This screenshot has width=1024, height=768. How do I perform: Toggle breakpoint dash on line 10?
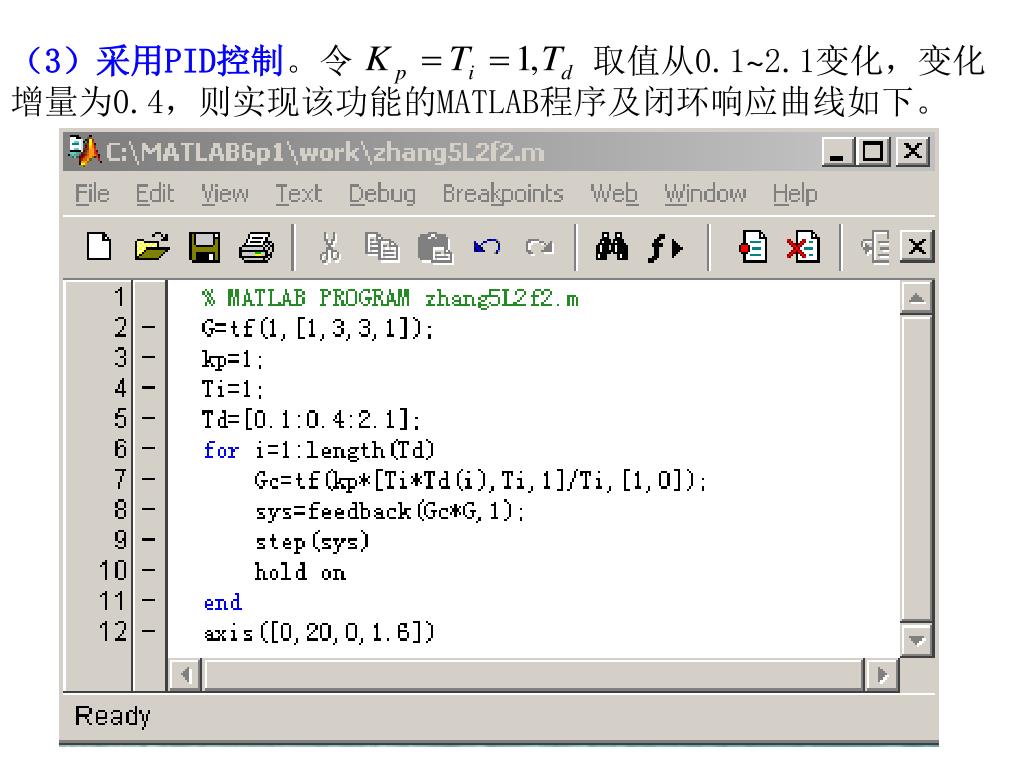click(149, 570)
